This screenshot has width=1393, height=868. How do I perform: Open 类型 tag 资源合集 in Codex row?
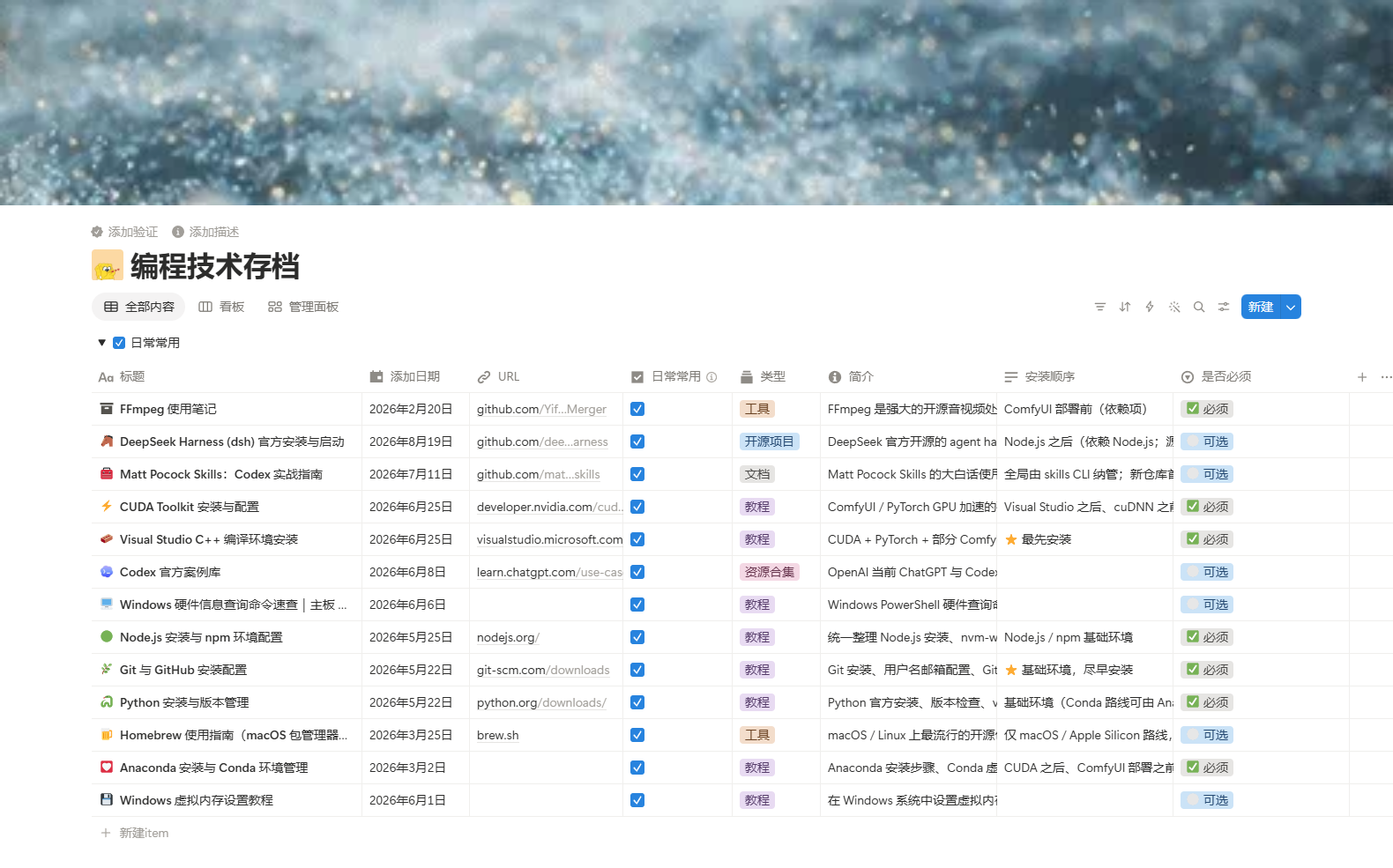click(770, 572)
